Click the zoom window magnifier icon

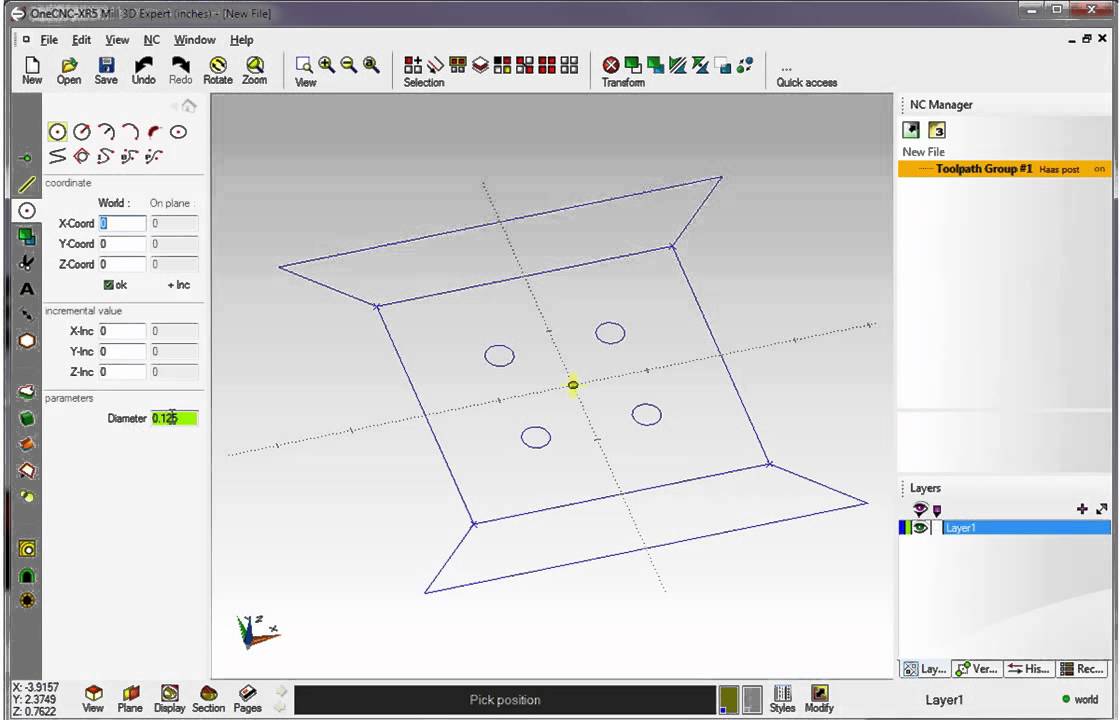(x=304, y=65)
